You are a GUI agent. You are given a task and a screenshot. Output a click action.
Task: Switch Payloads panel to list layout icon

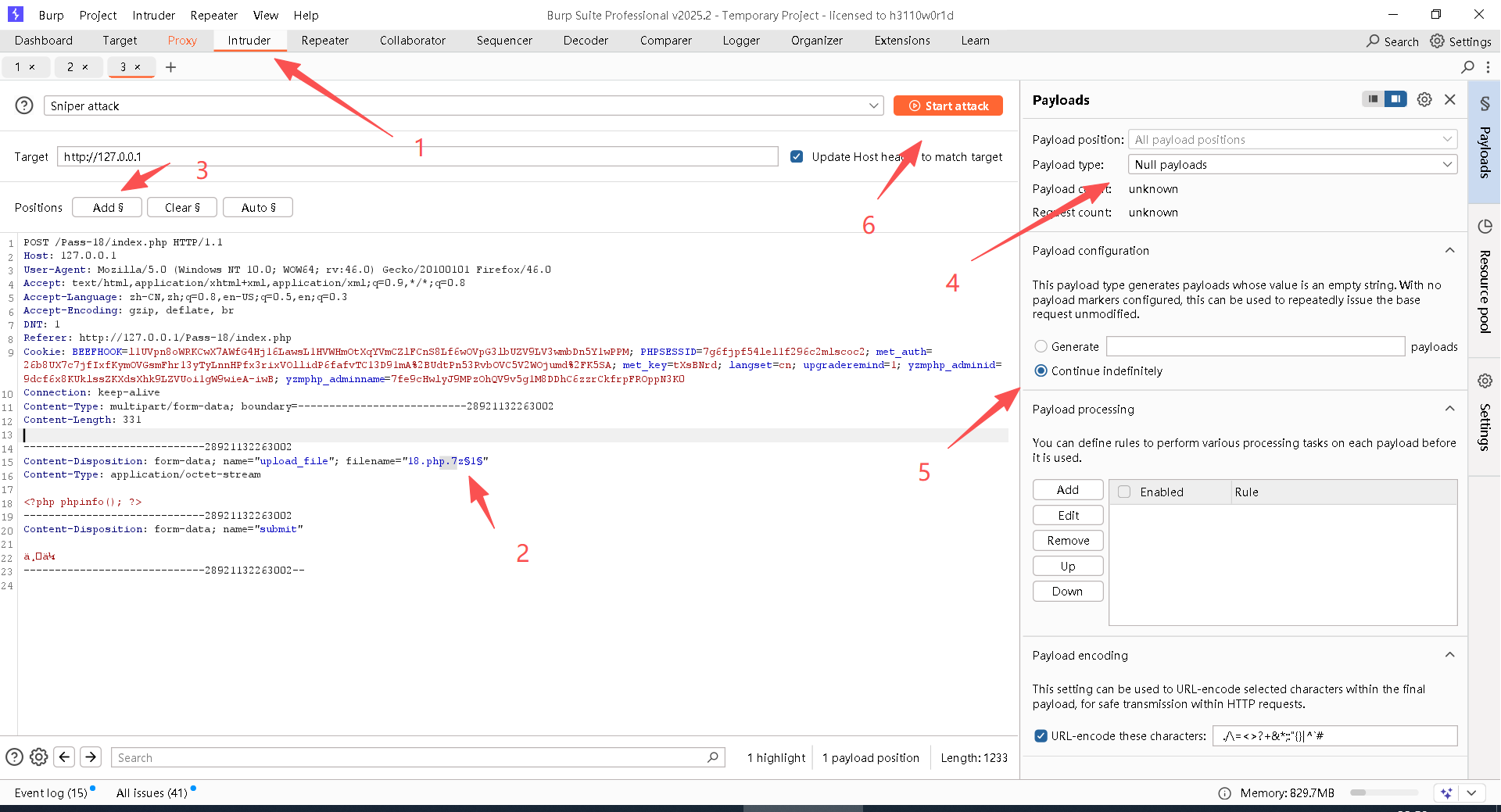[x=1373, y=99]
